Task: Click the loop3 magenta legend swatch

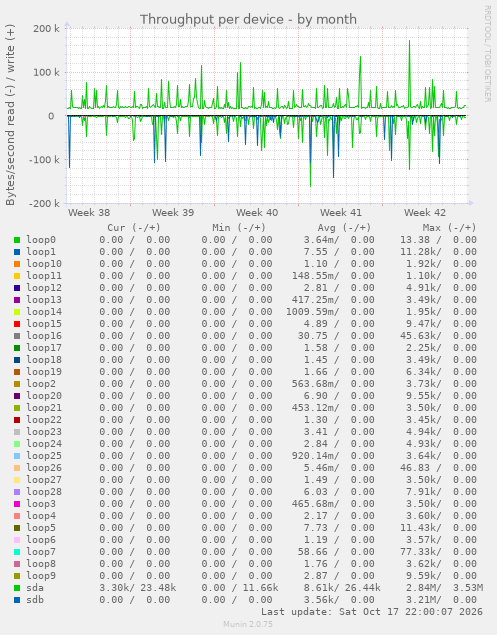Action: (x=17, y=504)
